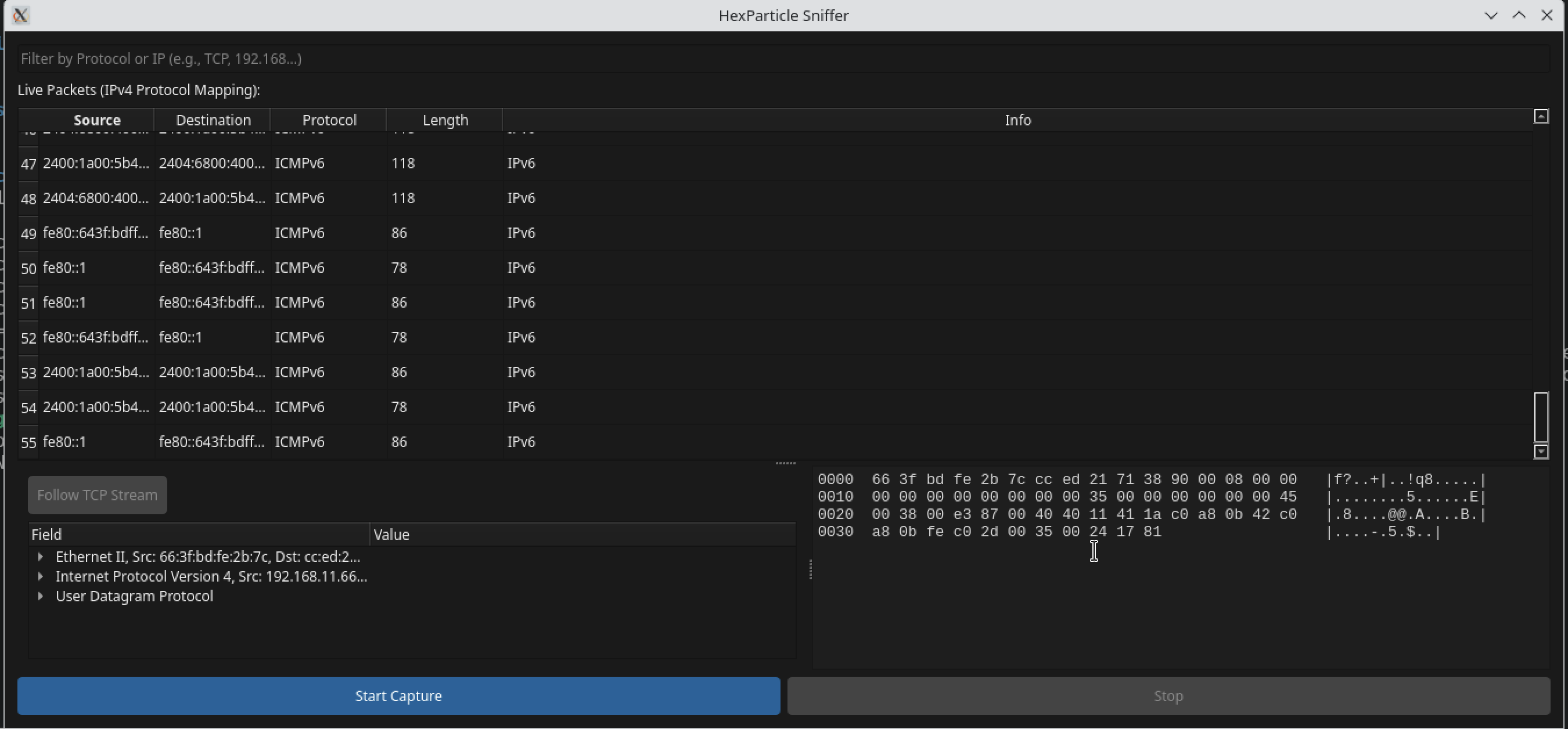Click the protocol or IP filter field
The image size is (1568, 729).
(x=783, y=59)
